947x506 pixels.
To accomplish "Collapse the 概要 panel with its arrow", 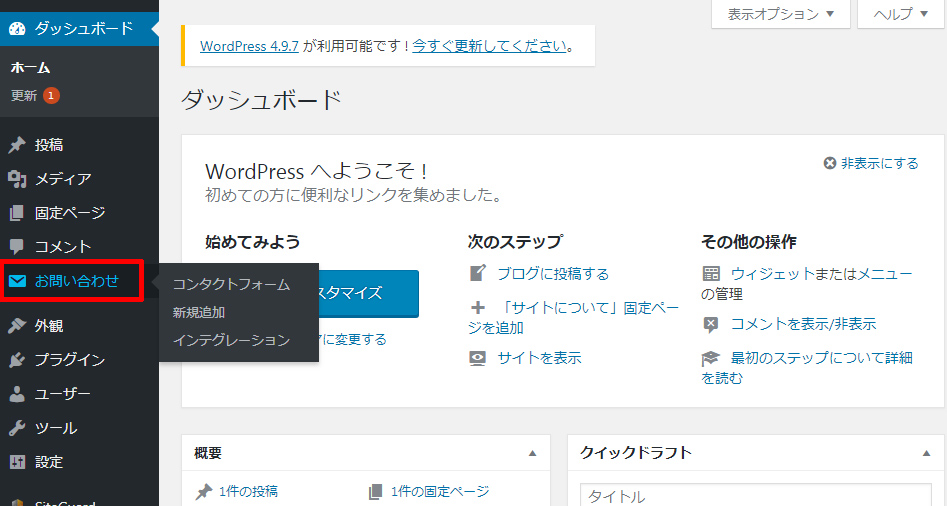I will click(x=533, y=453).
